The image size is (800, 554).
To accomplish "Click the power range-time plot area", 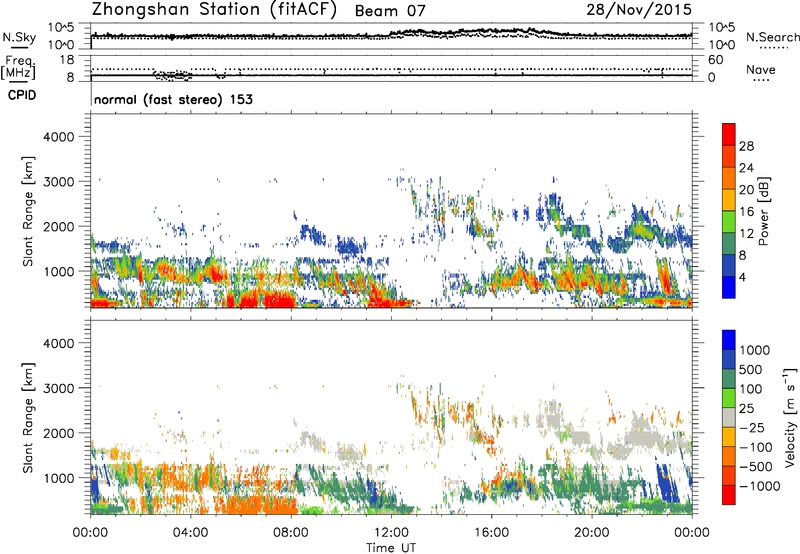I will (391, 211).
